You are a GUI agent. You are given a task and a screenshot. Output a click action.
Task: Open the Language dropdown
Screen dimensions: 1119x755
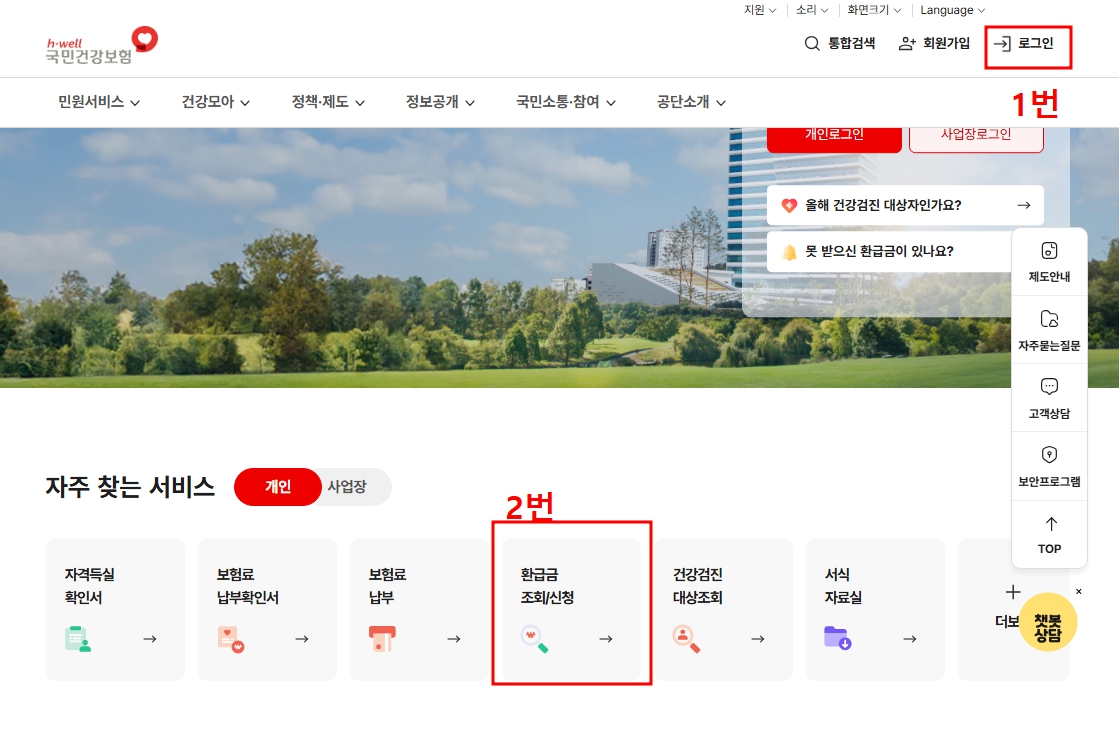(x=953, y=10)
